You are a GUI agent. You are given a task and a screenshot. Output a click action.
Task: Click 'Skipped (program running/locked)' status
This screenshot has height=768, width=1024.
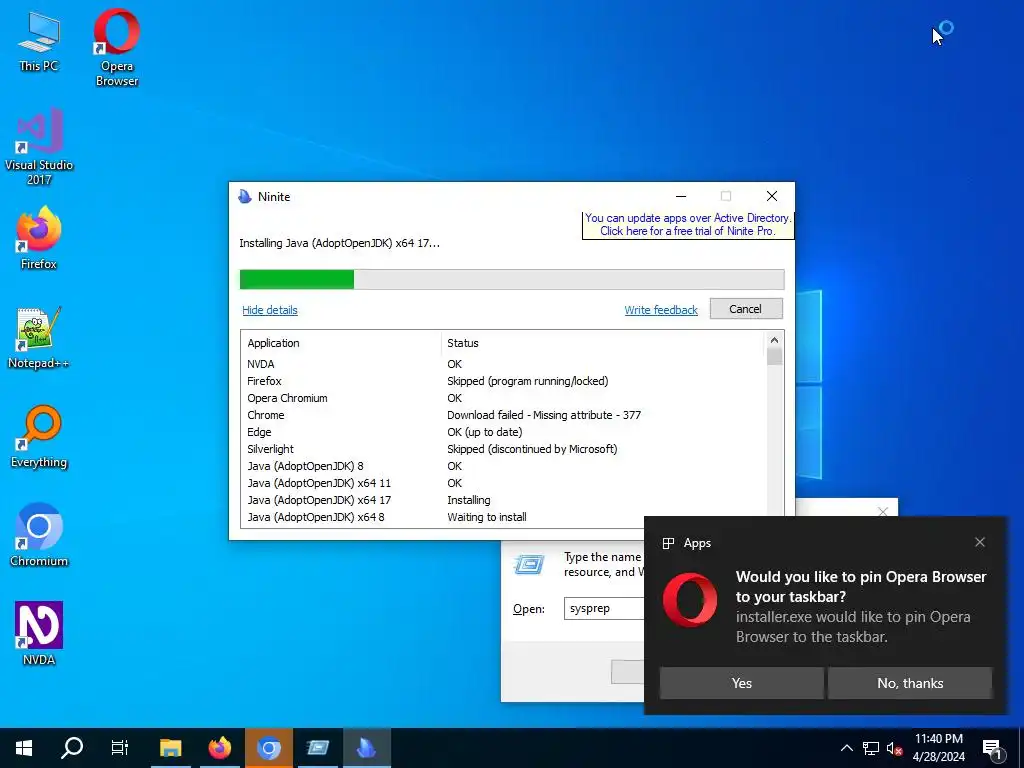tap(528, 381)
